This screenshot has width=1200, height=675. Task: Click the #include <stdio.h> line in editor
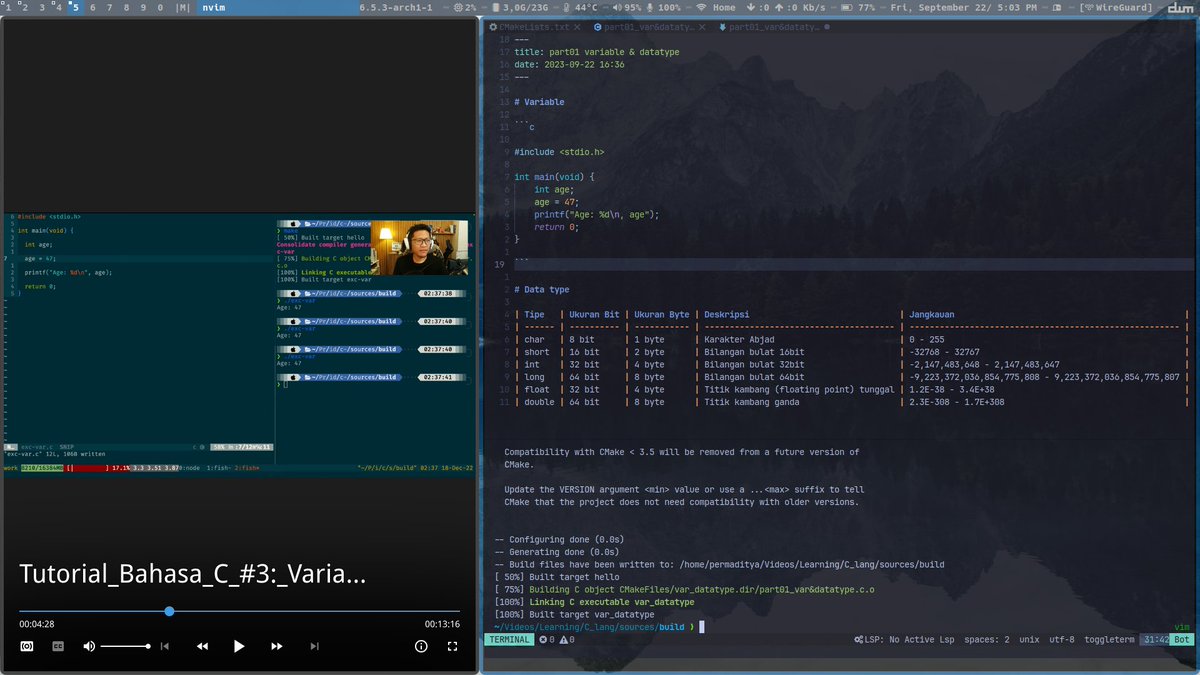coord(559,152)
